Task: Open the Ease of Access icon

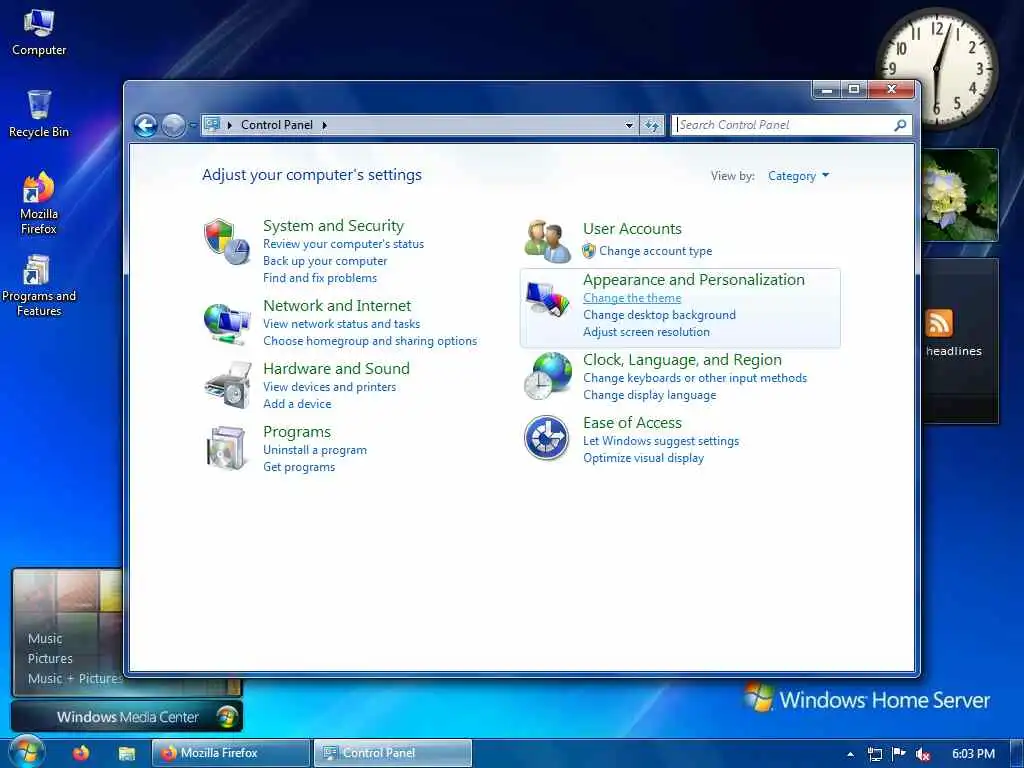Action: tap(547, 438)
